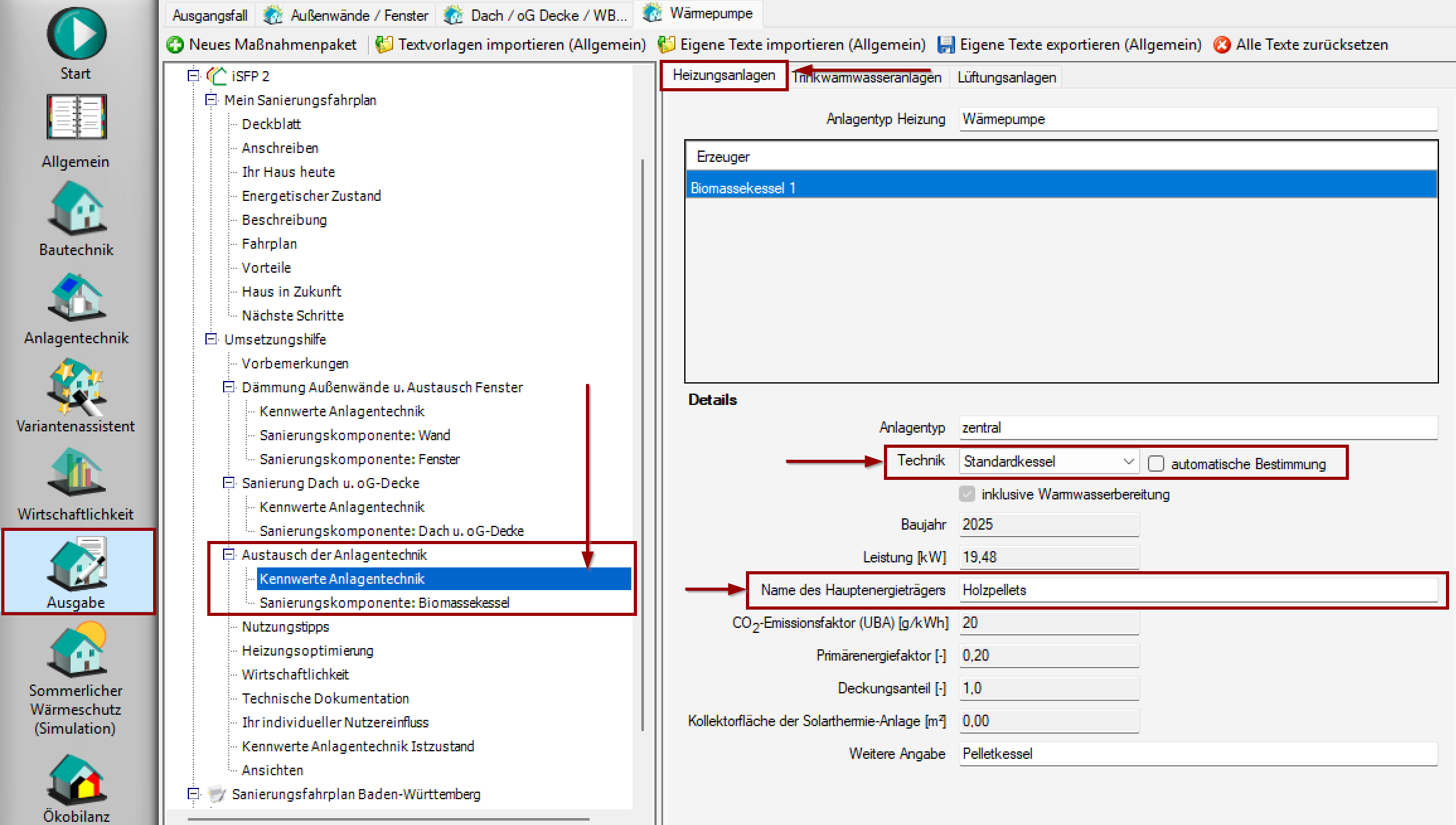Select Sanierungskomponente: Biomassekessel tree entry
The image size is (1456, 825).
tap(384, 603)
